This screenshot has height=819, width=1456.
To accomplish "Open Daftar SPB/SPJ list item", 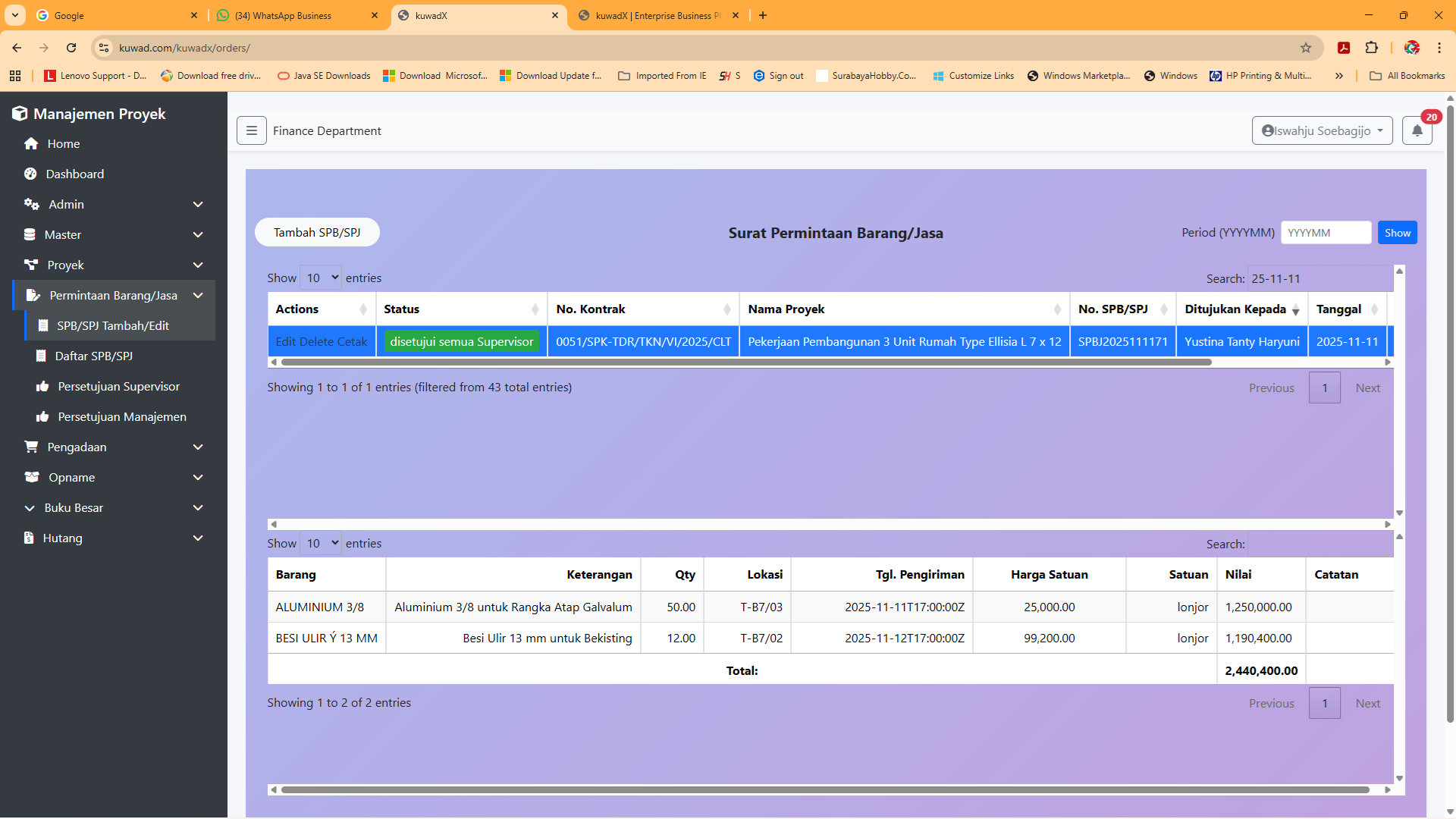I will [93, 356].
